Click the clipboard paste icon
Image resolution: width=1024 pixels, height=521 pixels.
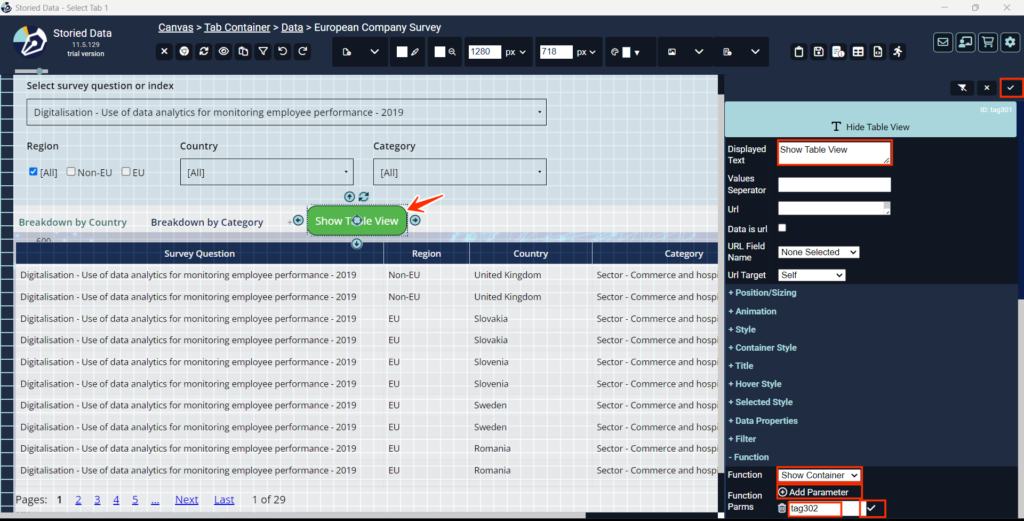coord(798,52)
